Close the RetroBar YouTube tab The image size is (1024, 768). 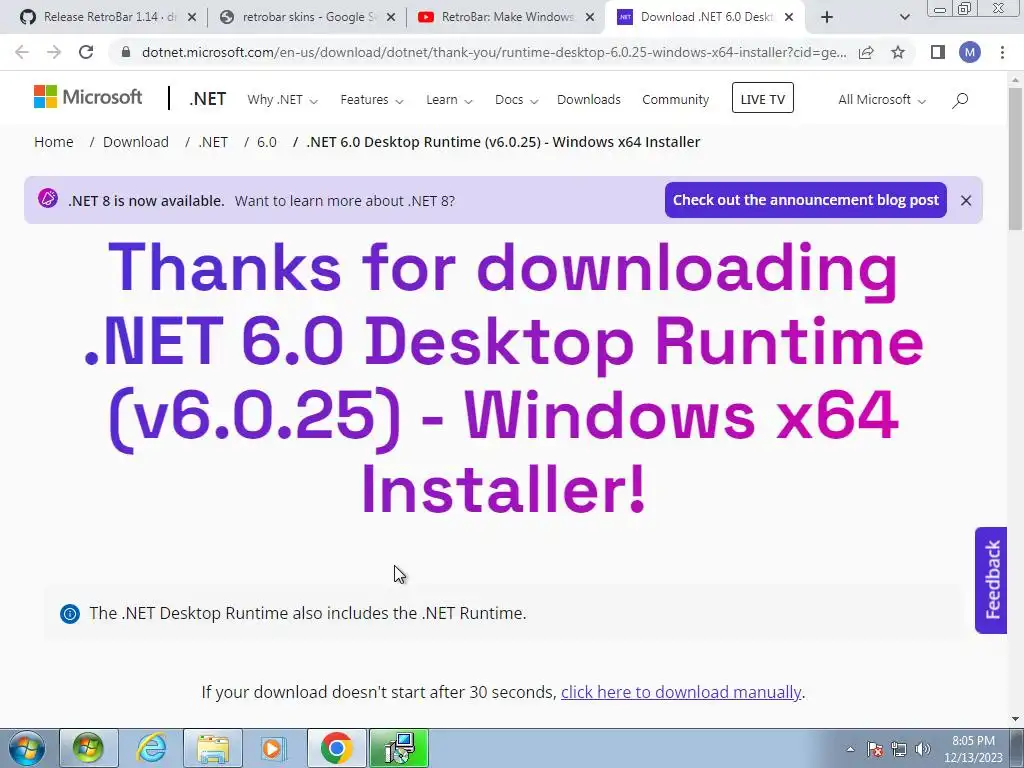(x=590, y=17)
